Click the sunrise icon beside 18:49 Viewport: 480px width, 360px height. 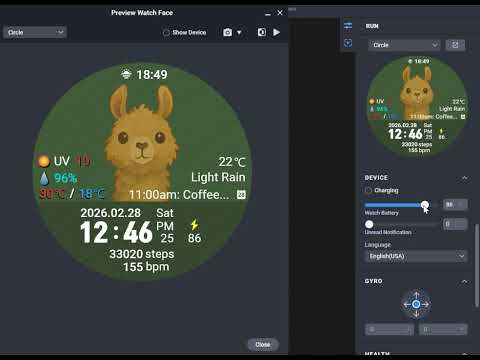126,74
